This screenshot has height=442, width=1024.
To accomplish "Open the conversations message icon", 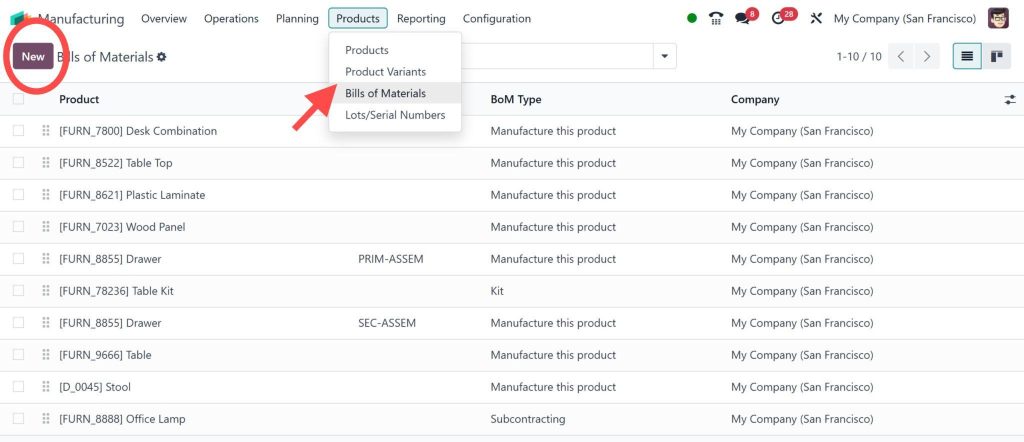I will [742, 18].
